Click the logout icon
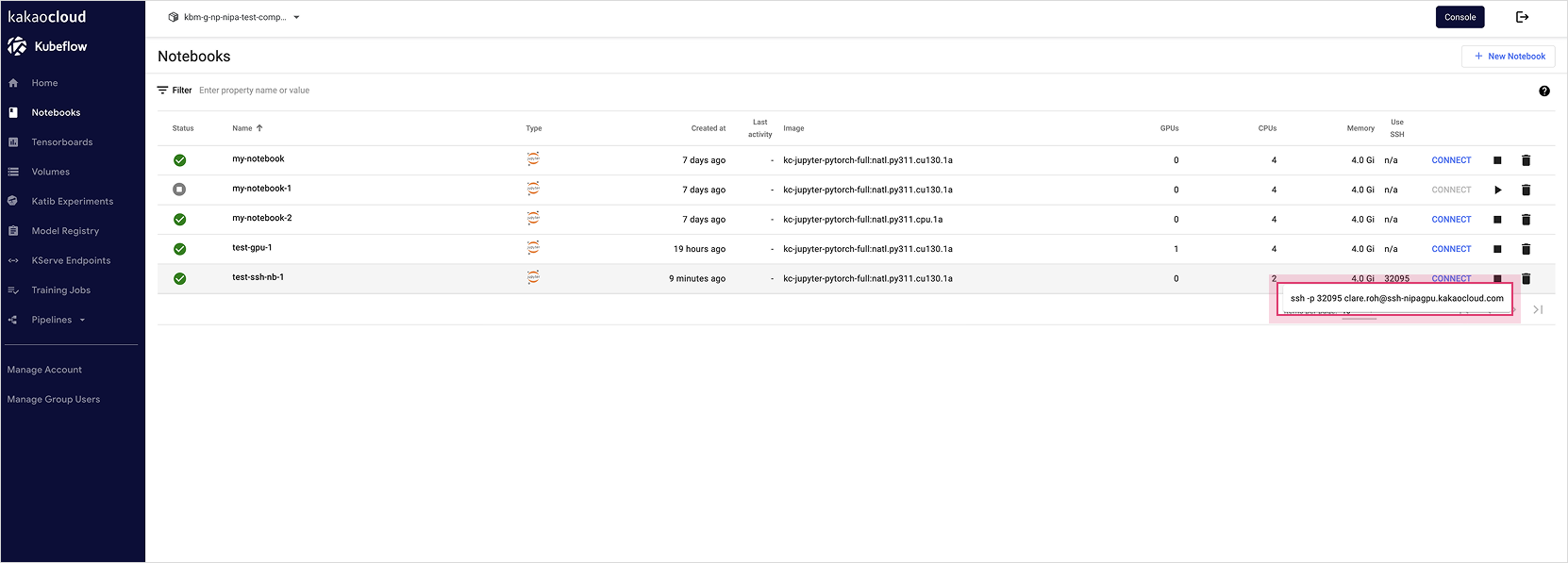Viewport: 1568px width, 563px height. [1522, 17]
